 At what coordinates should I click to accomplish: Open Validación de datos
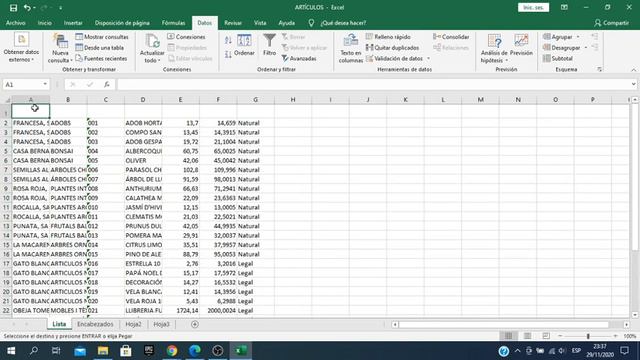394,58
